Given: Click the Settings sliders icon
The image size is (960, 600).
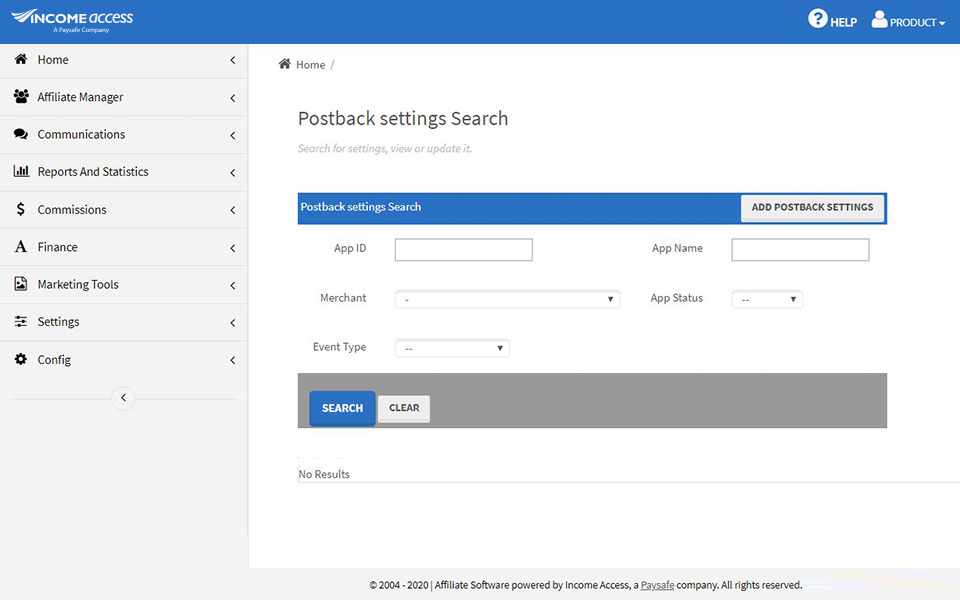Looking at the screenshot, I should tap(21, 322).
